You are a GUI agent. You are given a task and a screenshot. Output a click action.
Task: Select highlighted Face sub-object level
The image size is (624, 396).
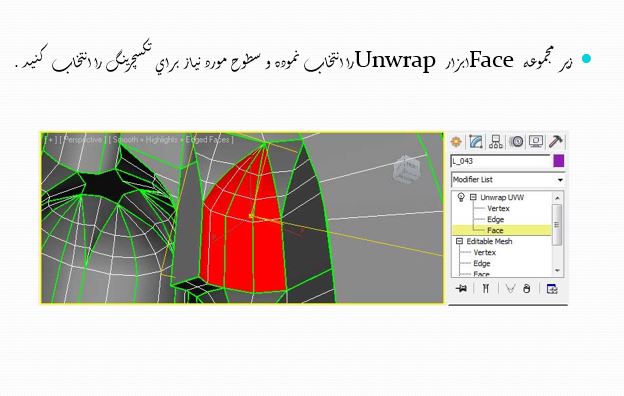pyautogui.click(x=502, y=230)
